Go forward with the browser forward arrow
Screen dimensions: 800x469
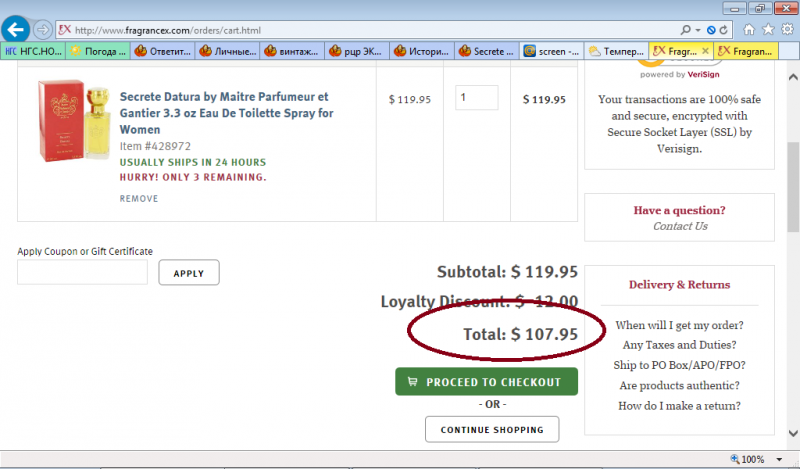point(43,30)
